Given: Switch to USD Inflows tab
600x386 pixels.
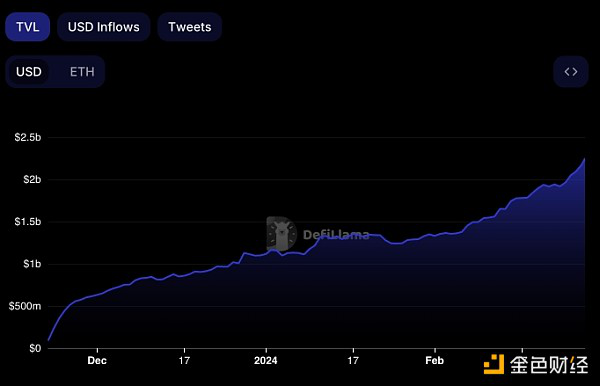Looking at the screenshot, I should (104, 27).
